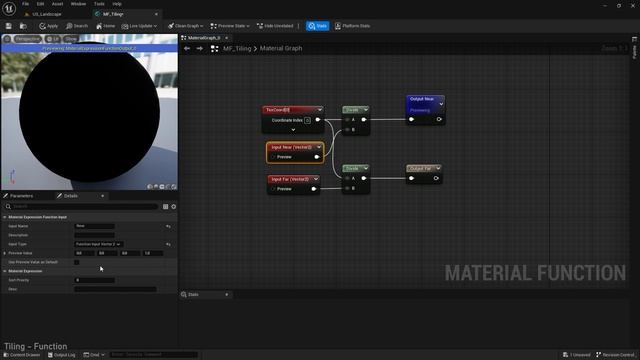Close the MaterialGraph_0 tab
The image size is (640, 360).
point(227,38)
